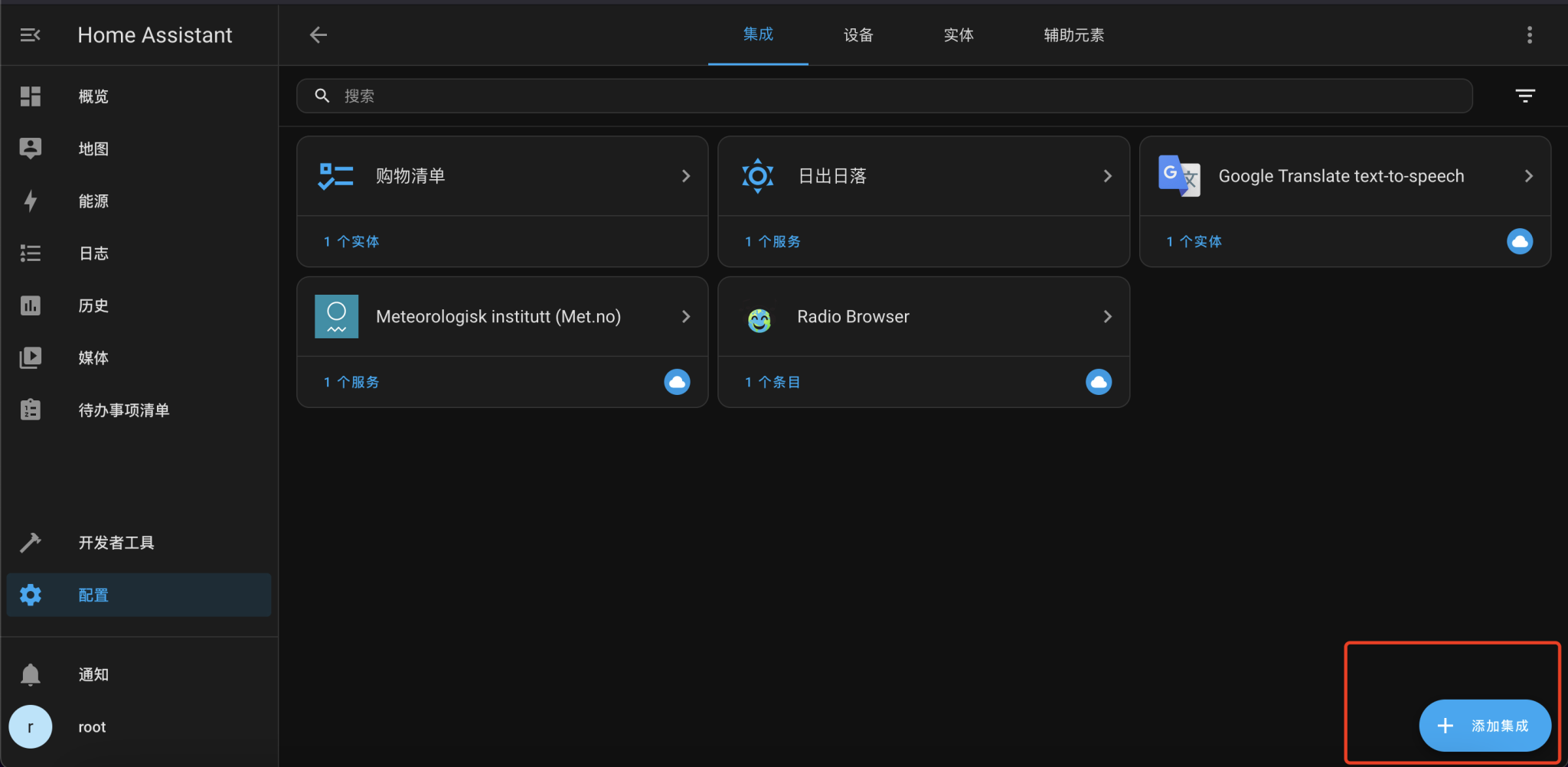This screenshot has width=1568, height=767.
Task: Switch to the 辅助元素 tab
Action: (x=1073, y=34)
